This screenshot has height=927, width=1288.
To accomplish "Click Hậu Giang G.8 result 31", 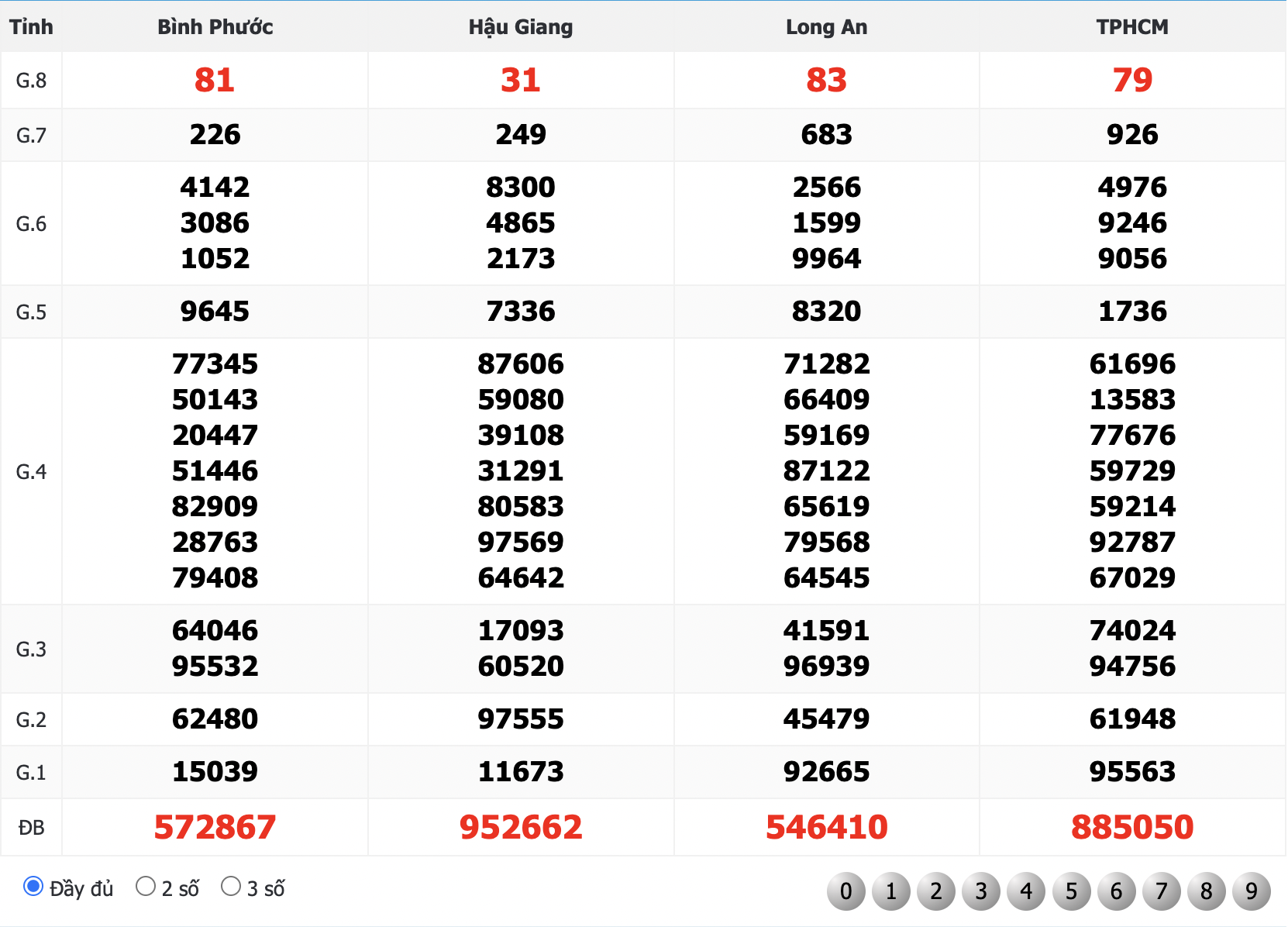I will (521, 80).
